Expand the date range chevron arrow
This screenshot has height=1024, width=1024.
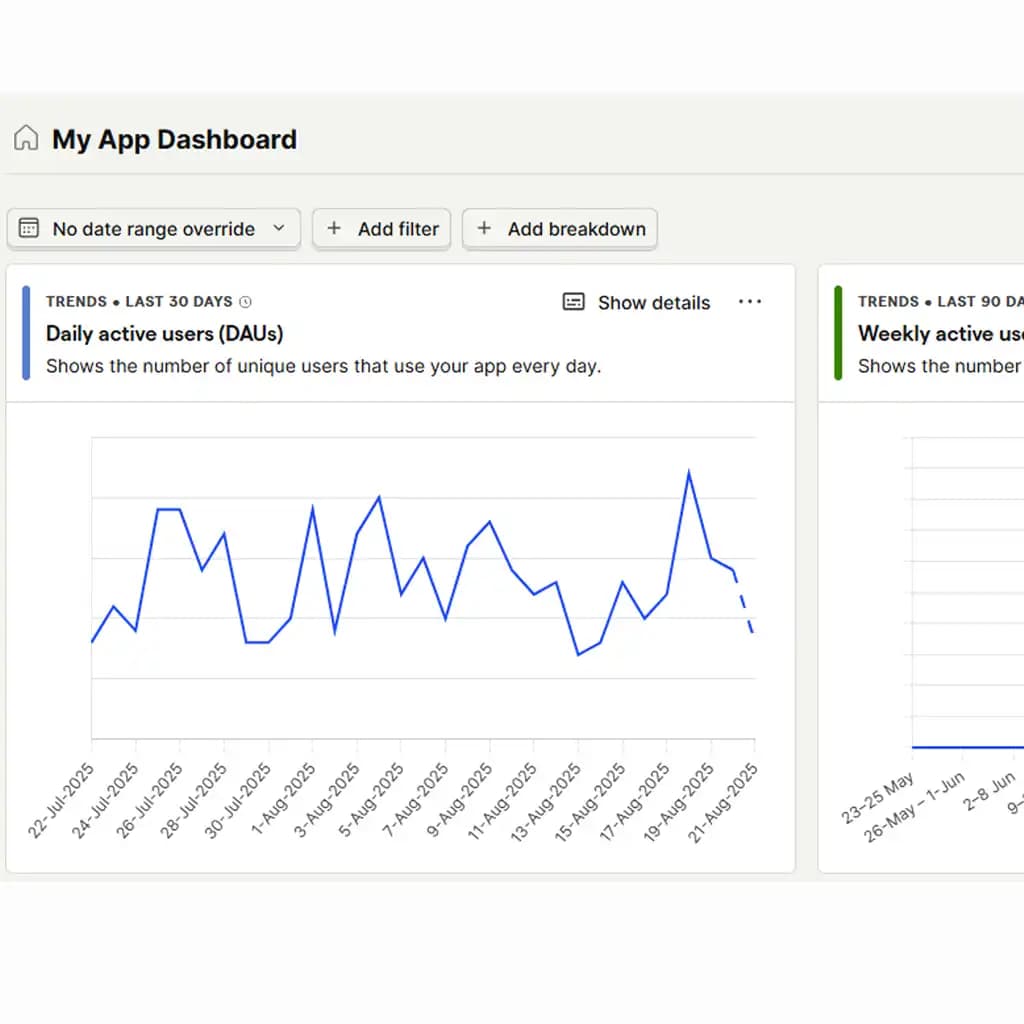pos(279,228)
